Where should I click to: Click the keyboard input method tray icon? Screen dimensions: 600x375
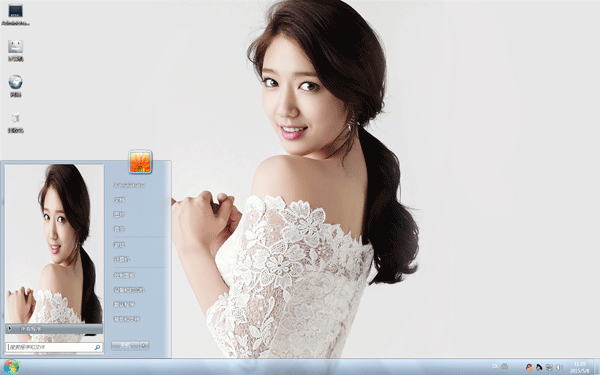504,367
